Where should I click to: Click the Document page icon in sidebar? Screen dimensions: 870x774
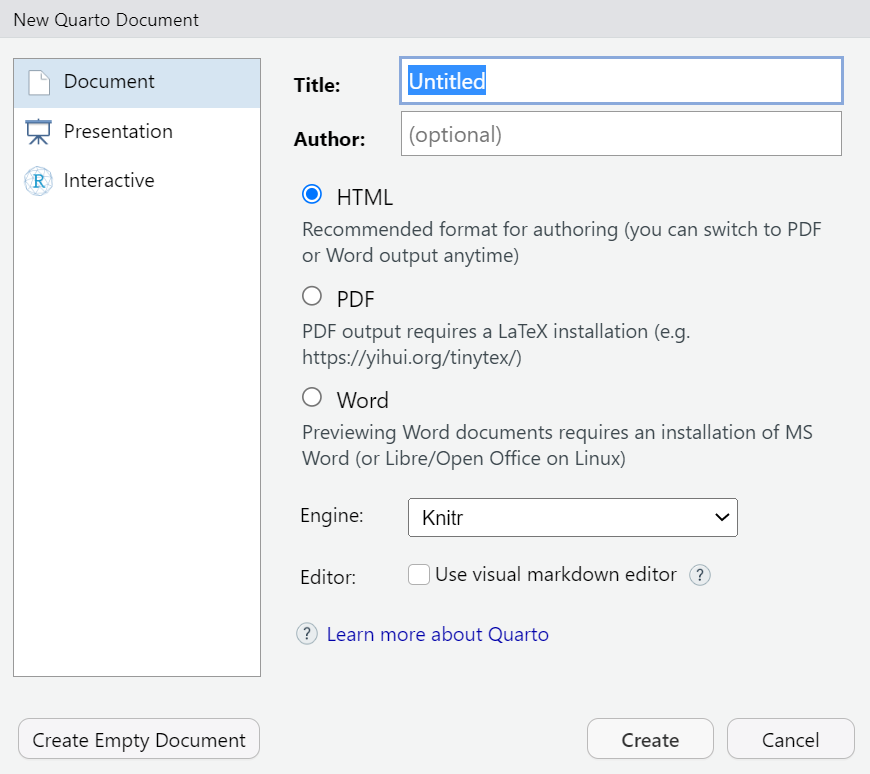(x=38, y=82)
